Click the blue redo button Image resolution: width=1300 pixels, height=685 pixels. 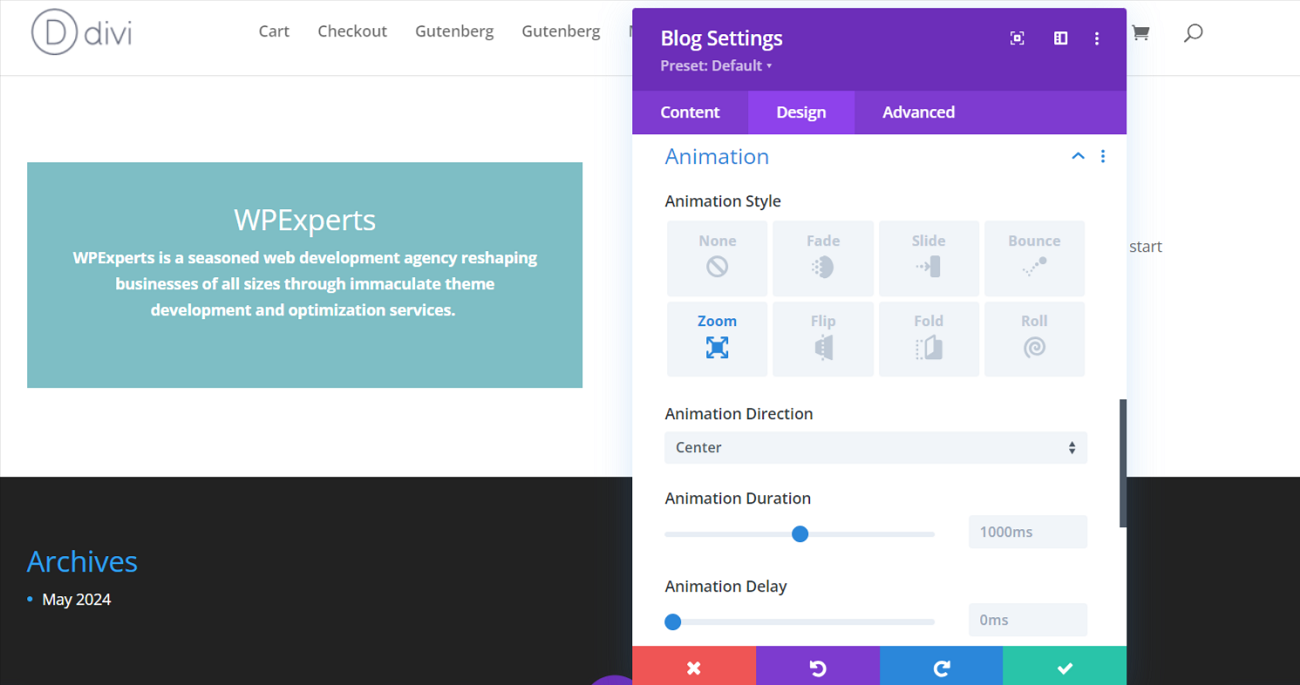[941, 666]
